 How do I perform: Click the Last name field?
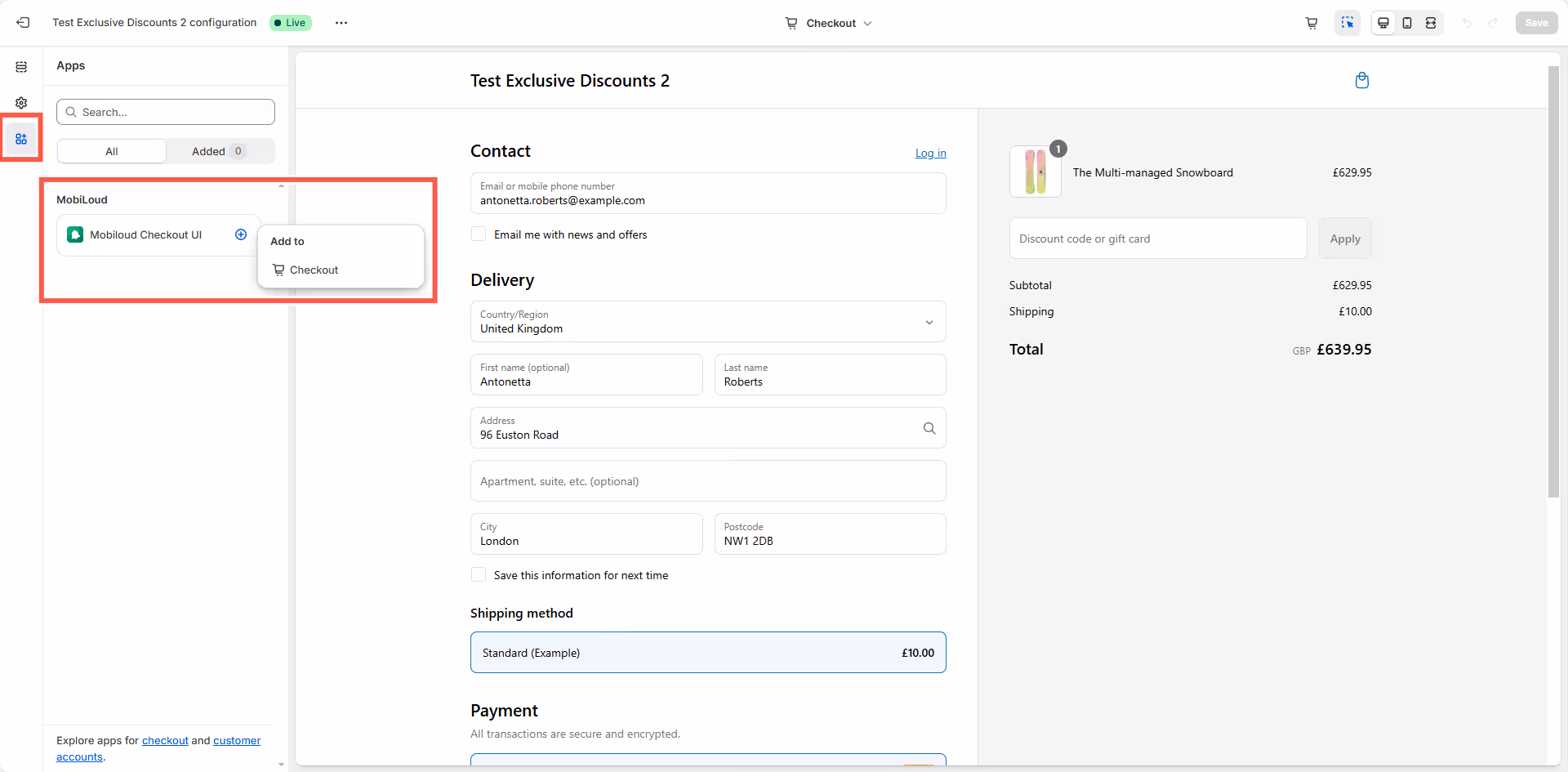coord(830,375)
